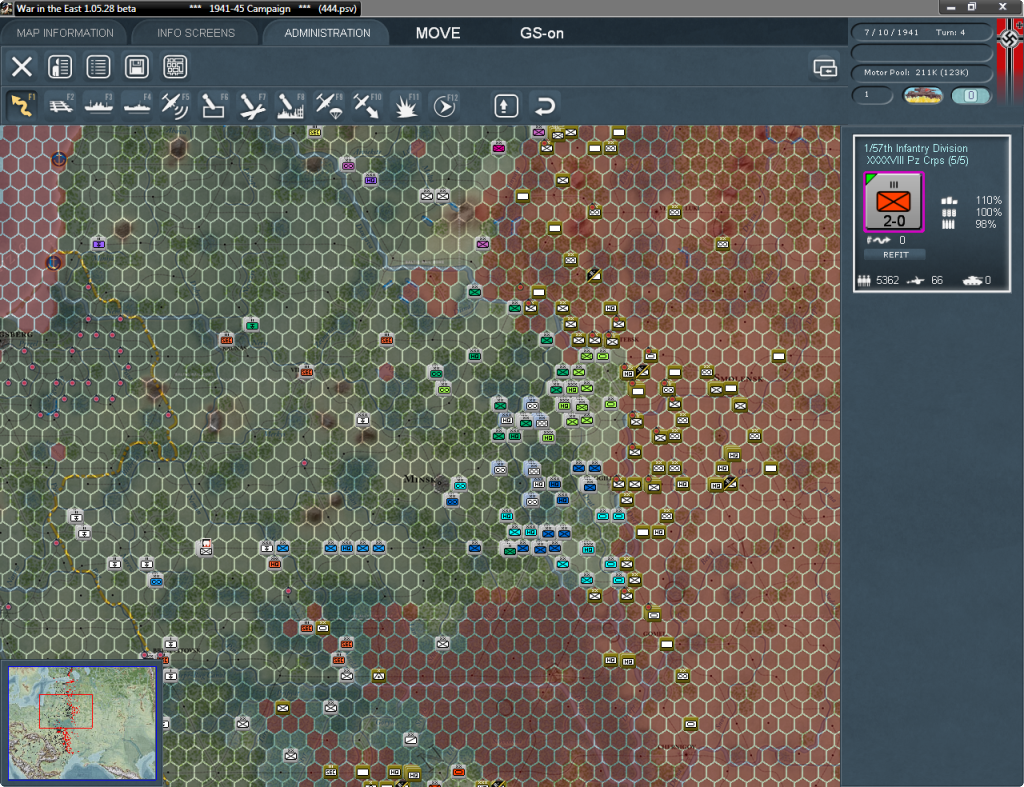Click the tank picture weather indicator
This screenshot has height=787, width=1024.
(923, 95)
